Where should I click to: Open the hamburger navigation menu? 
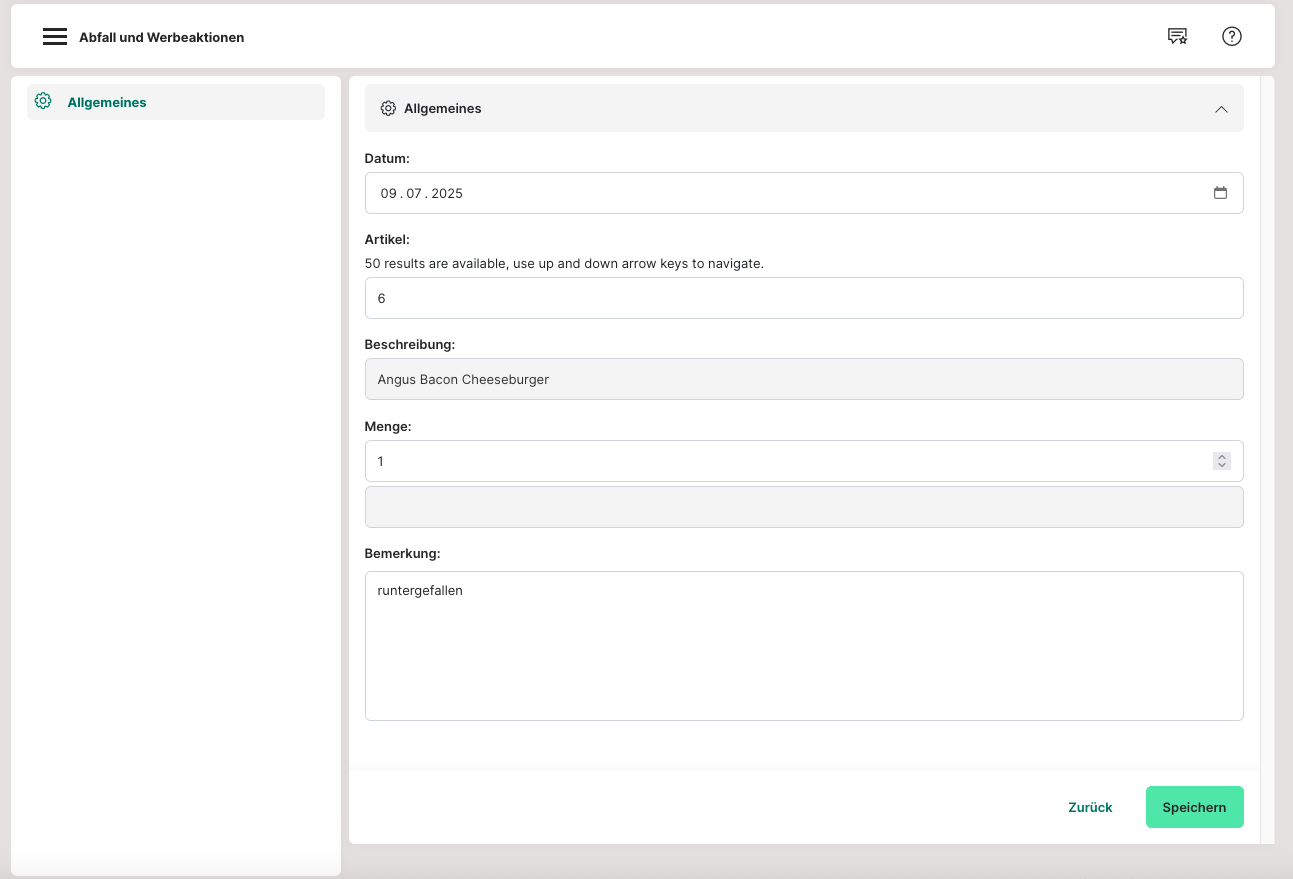coord(55,37)
